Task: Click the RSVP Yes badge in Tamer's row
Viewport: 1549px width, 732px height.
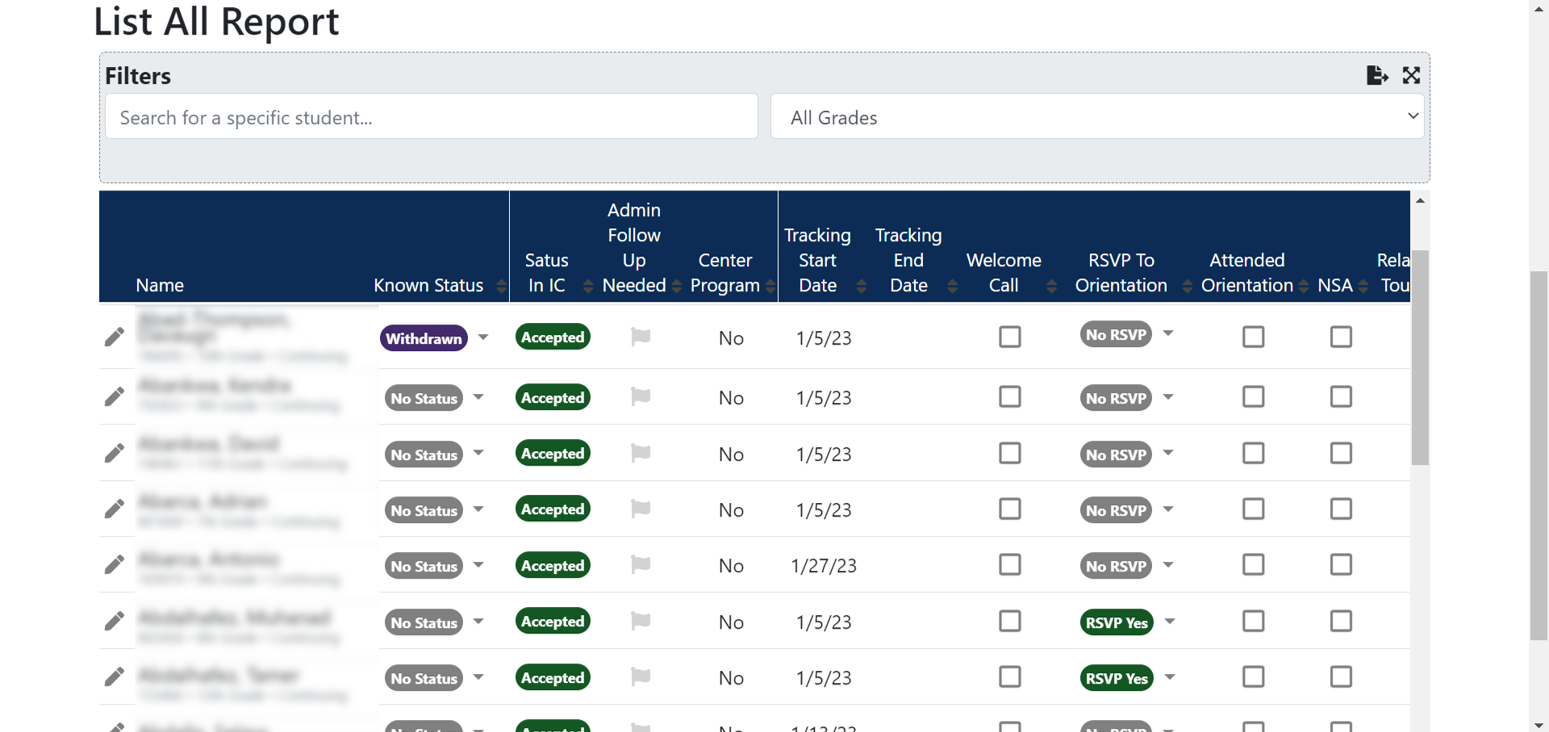Action: coord(1117,678)
